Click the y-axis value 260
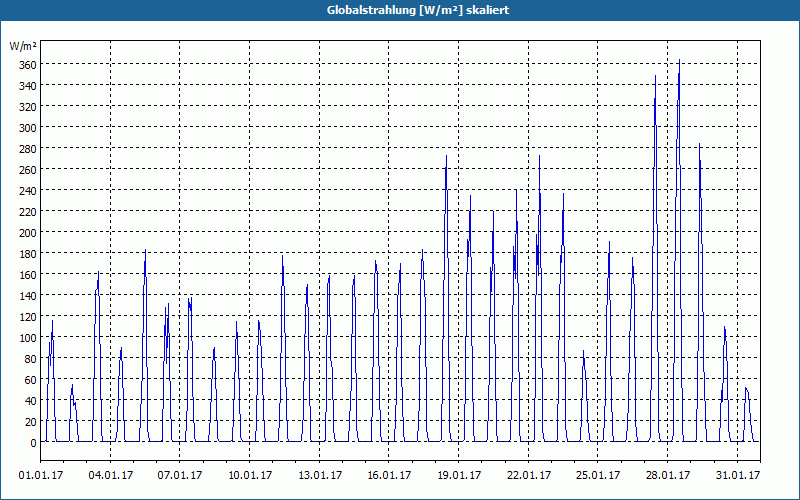The width and height of the screenshot is (800, 500). click(28, 170)
